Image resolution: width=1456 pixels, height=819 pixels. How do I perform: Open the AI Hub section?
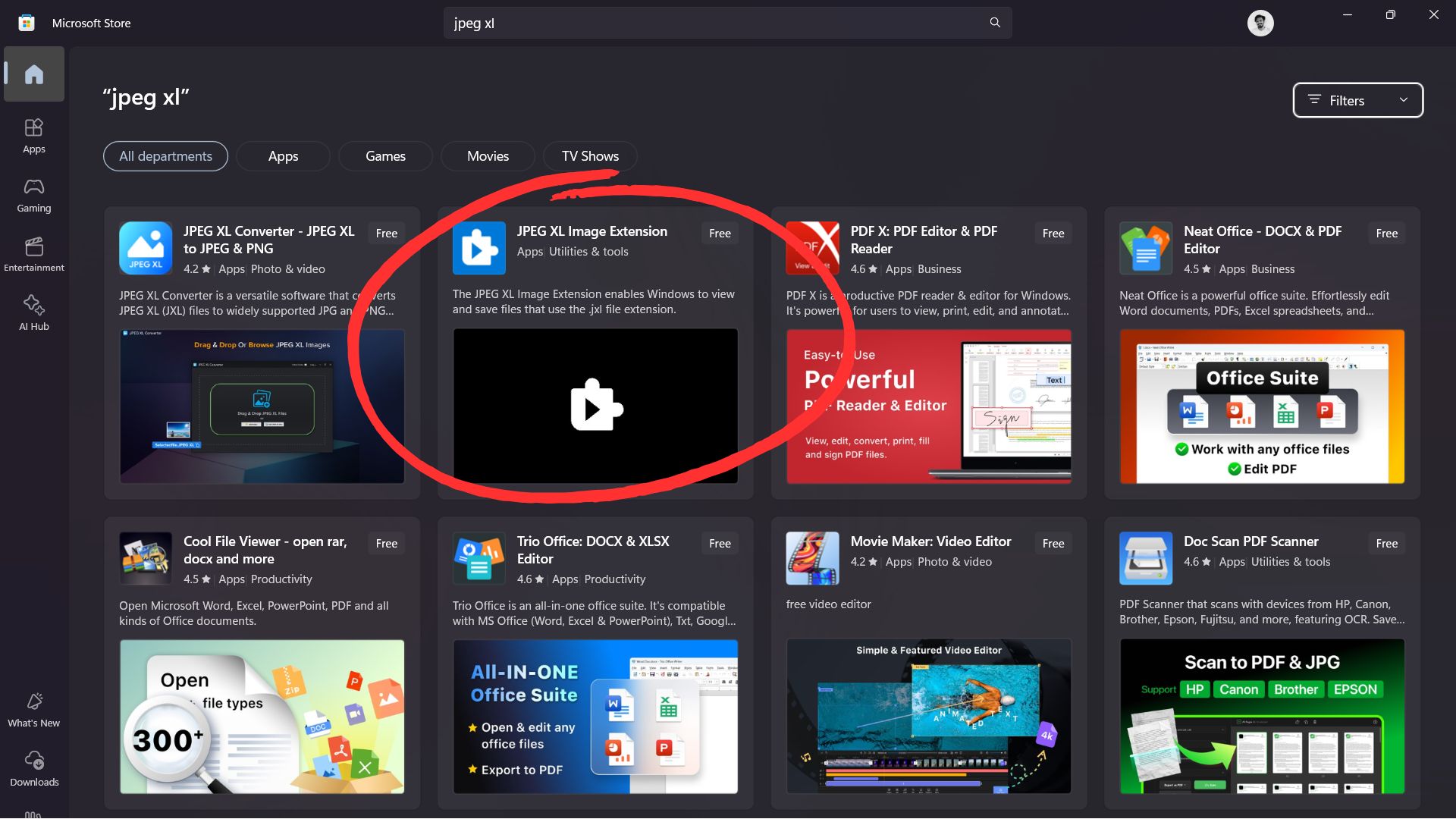(x=34, y=314)
